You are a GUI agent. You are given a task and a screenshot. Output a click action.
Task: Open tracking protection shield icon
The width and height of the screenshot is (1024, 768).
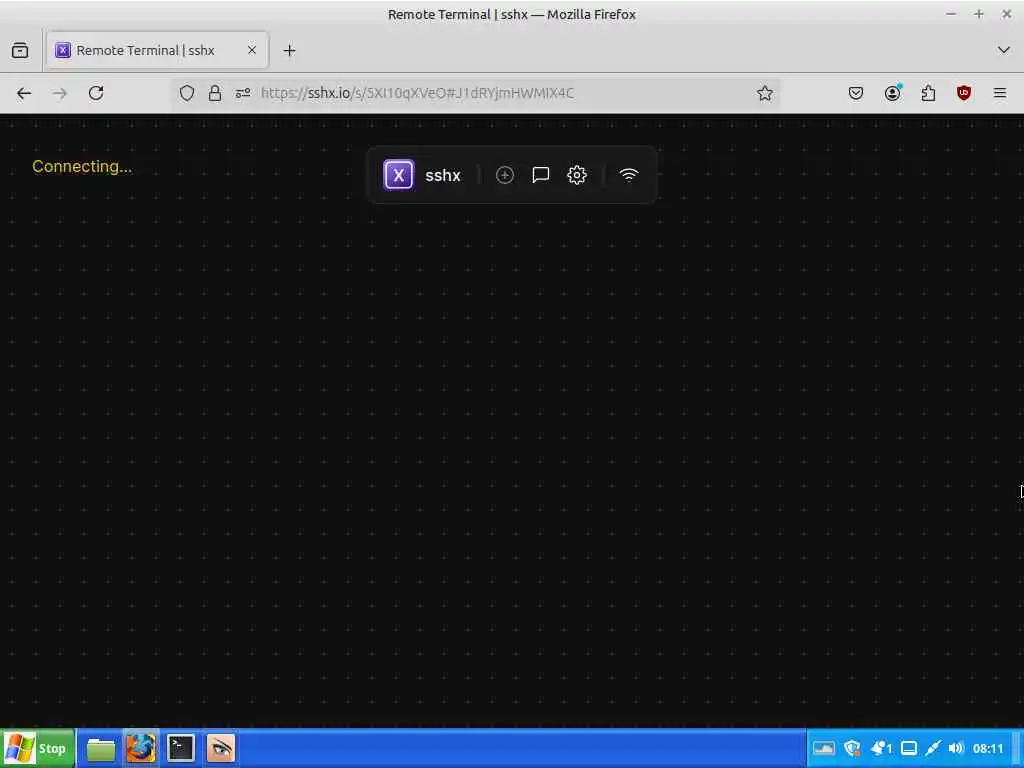(187, 93)
